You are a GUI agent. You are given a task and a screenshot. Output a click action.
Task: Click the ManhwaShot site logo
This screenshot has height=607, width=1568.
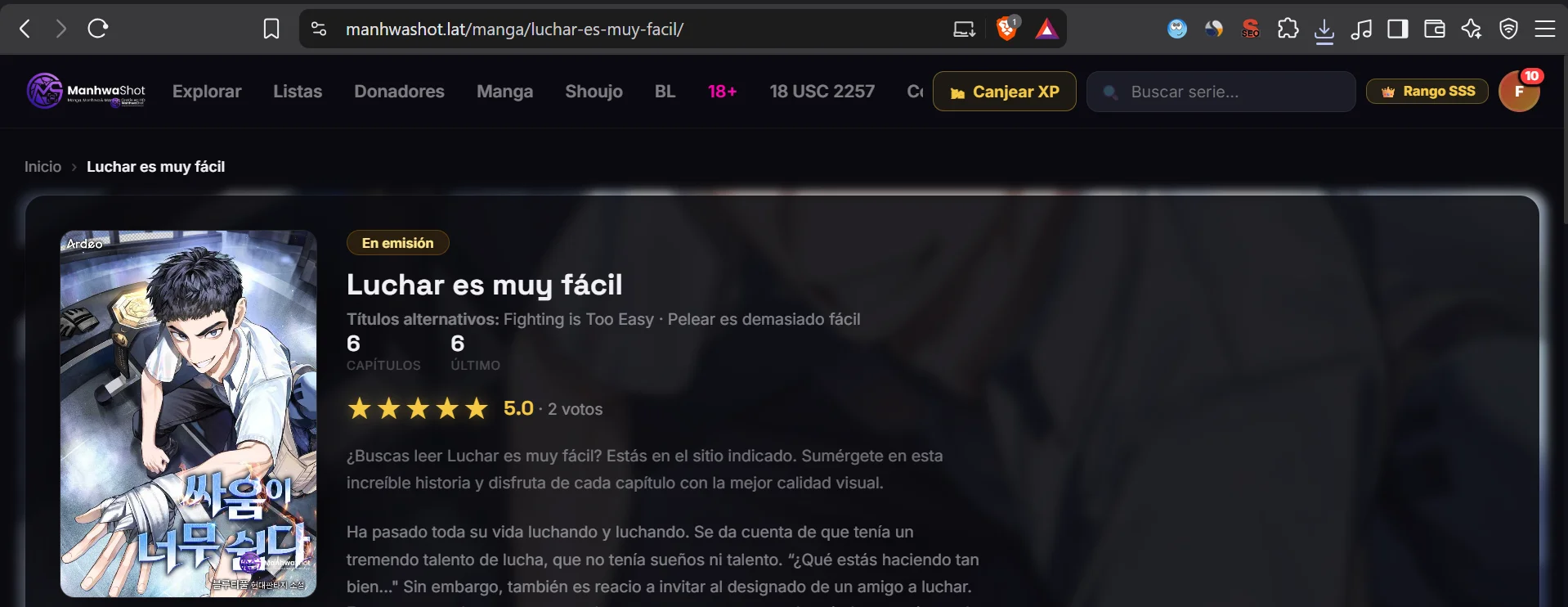tap(86, 91)
